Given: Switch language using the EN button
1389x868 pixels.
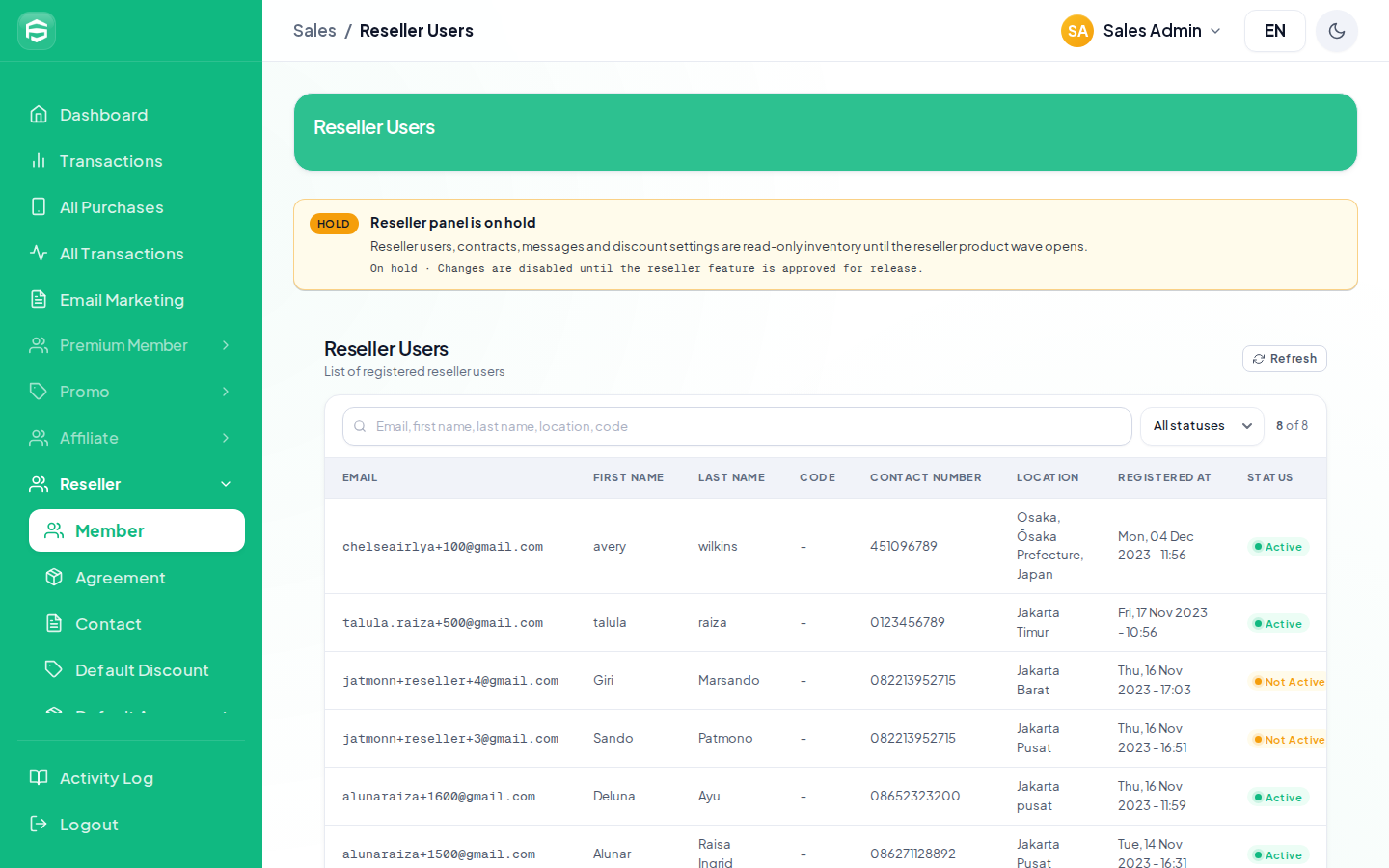Looking at the screenshot, I should pos(1275,31).
